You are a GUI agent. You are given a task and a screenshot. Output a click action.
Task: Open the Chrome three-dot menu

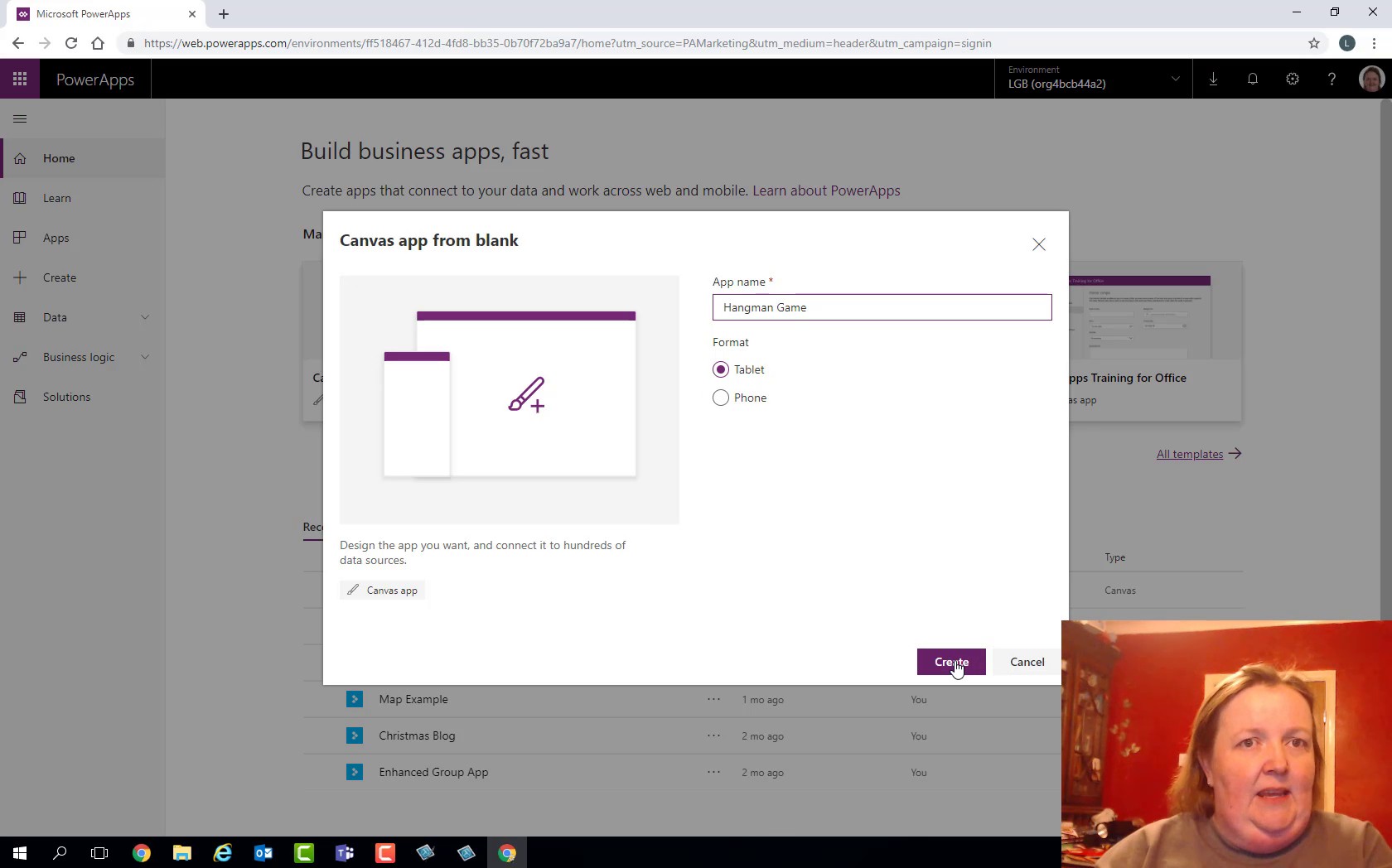(1374, 43)
